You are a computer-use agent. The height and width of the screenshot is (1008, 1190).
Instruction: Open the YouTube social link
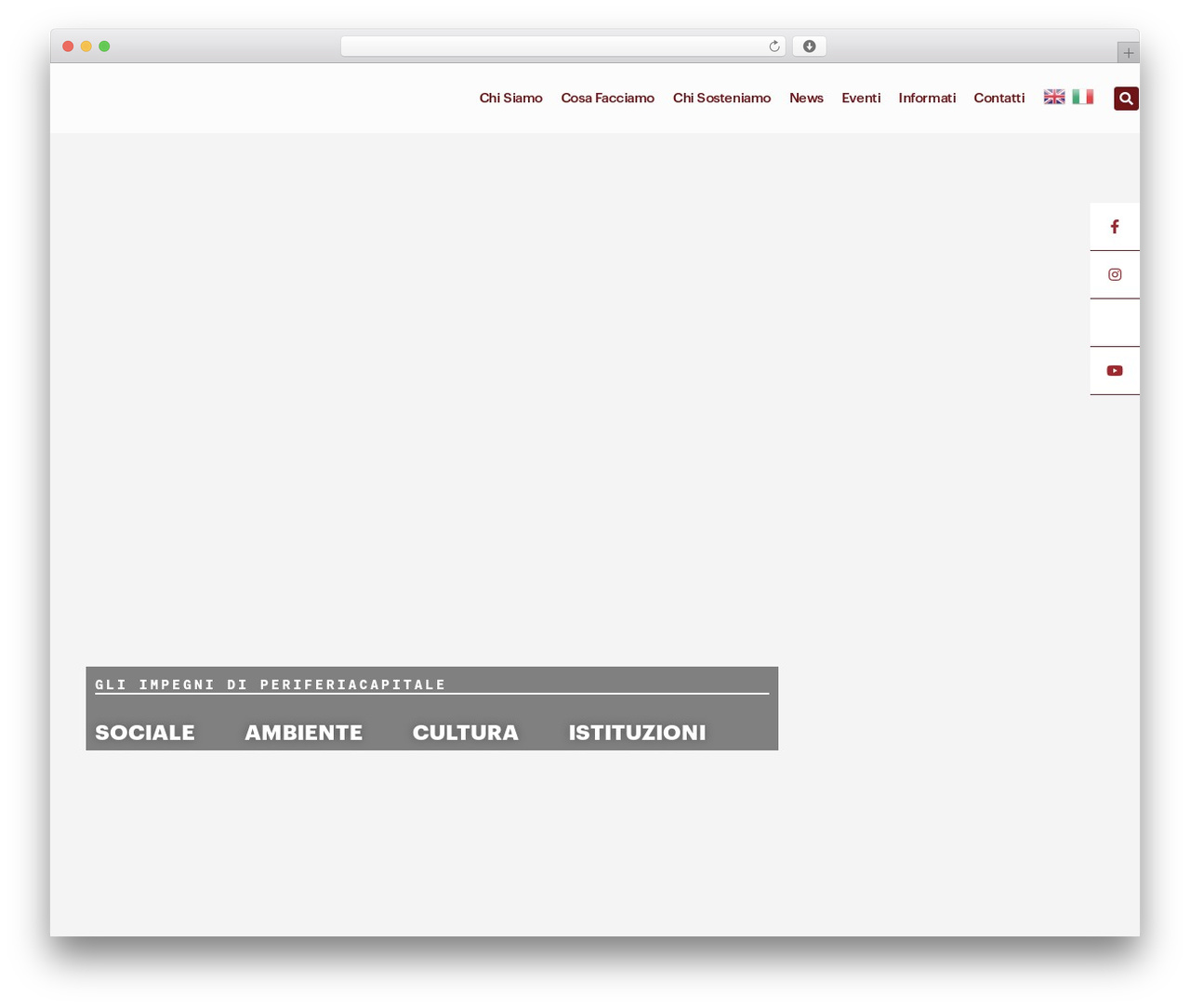(1115, 370)
